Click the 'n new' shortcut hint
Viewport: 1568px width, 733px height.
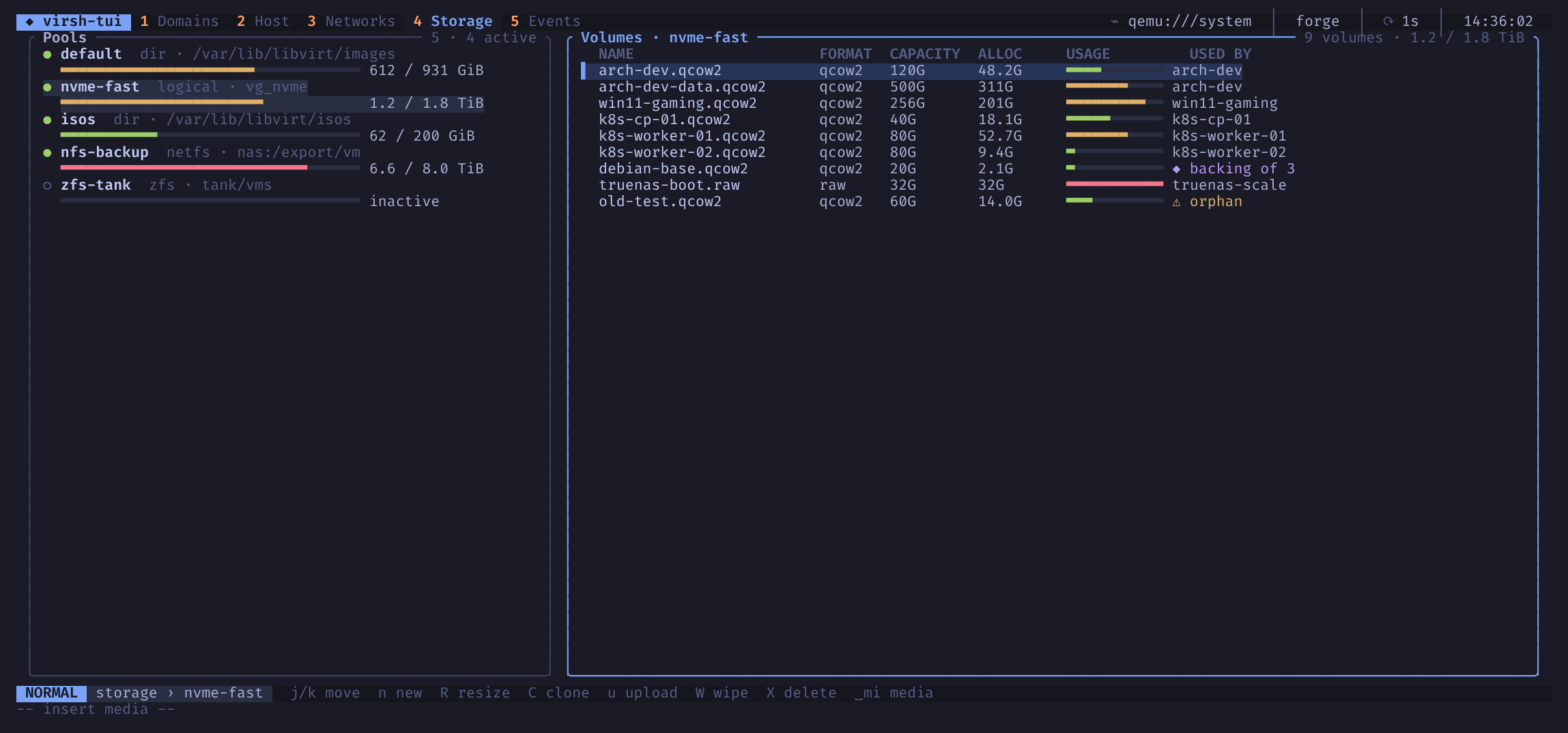400,693
